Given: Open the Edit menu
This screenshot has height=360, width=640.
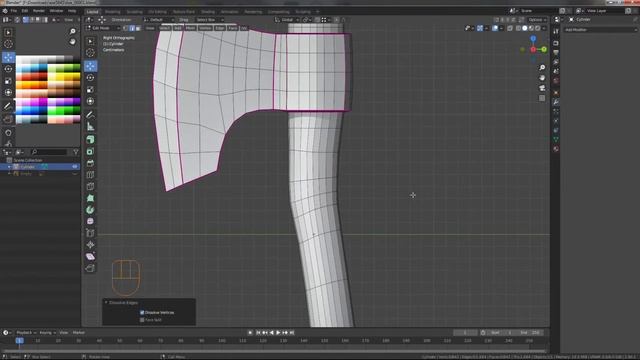Looking at the screenshot, I should click(x=25, y=11).
